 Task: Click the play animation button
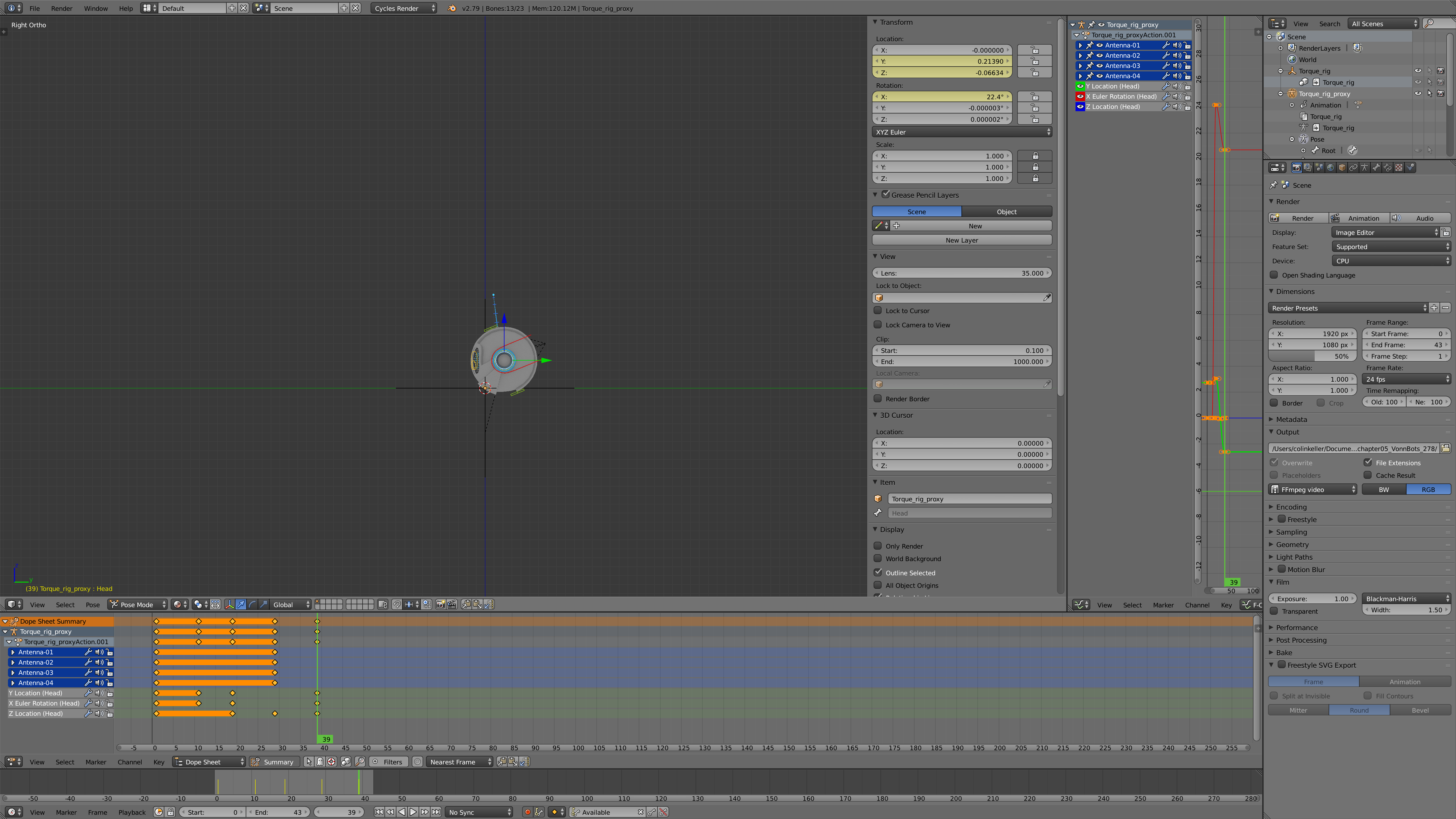click(x=413, y=812)
